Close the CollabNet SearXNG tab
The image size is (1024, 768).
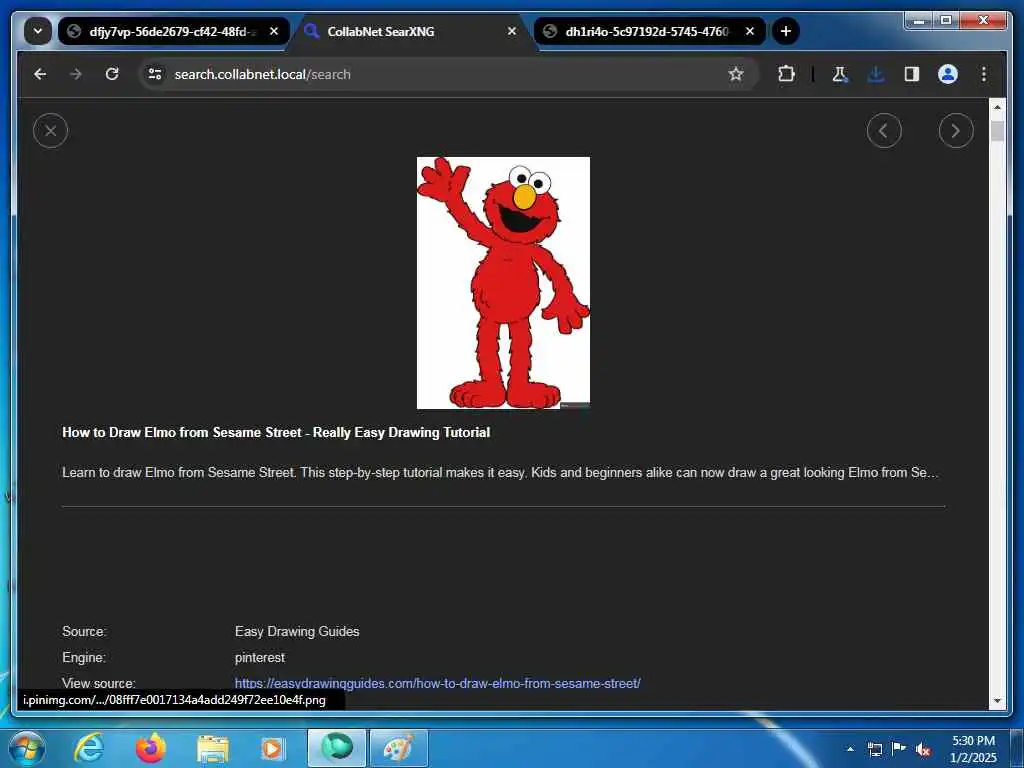512,31
